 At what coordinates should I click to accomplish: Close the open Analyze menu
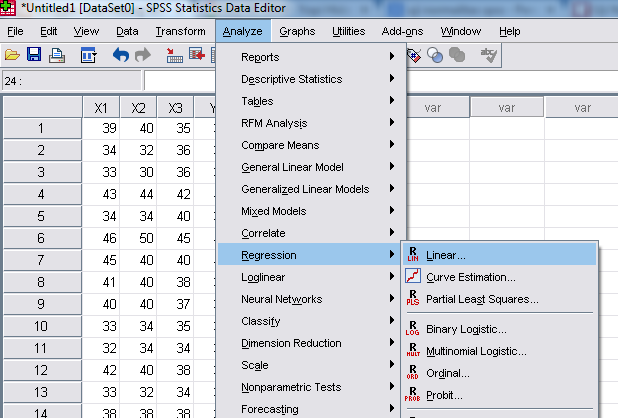tap(243, 31)
